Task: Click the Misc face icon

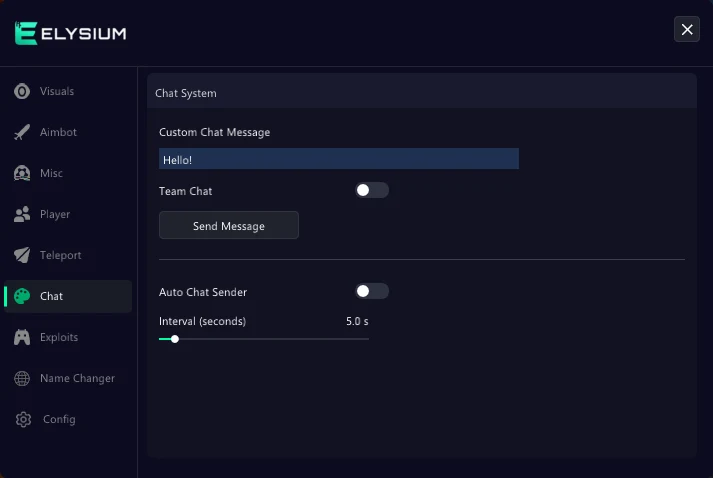Action: click(x=22, y=173)
